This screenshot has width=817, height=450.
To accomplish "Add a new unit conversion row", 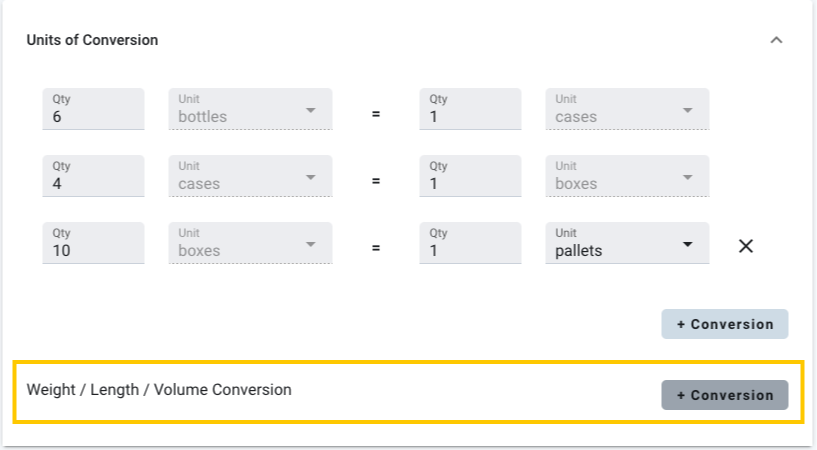I will pos(724,324).
